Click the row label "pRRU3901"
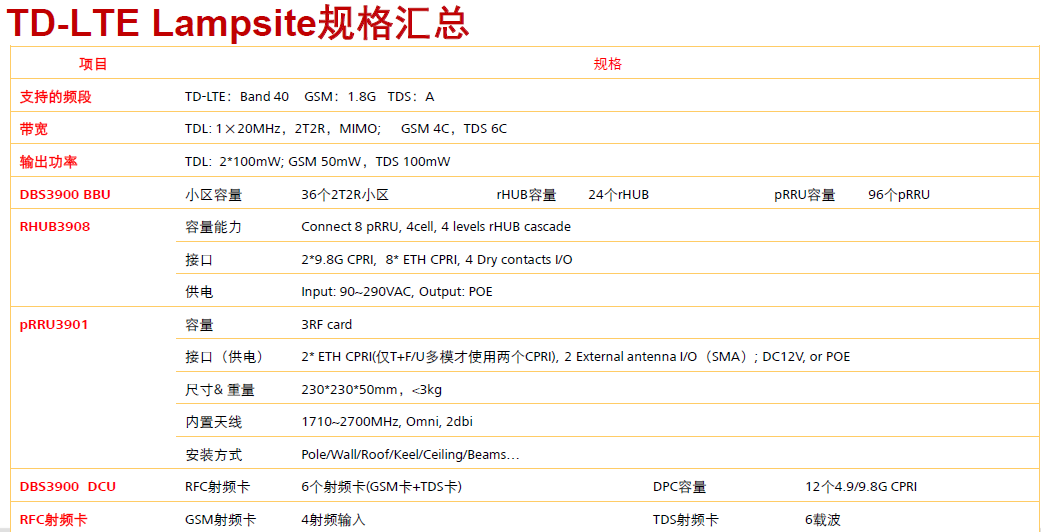Viewport: 1041px width, 532px height. point(54,325)
